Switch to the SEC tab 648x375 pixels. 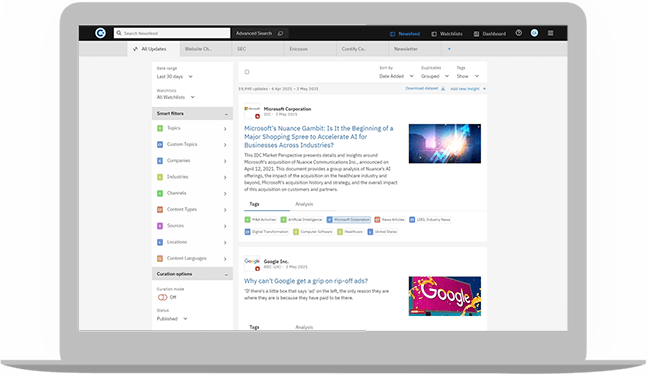pyautogui.click(x=258, y=49)
